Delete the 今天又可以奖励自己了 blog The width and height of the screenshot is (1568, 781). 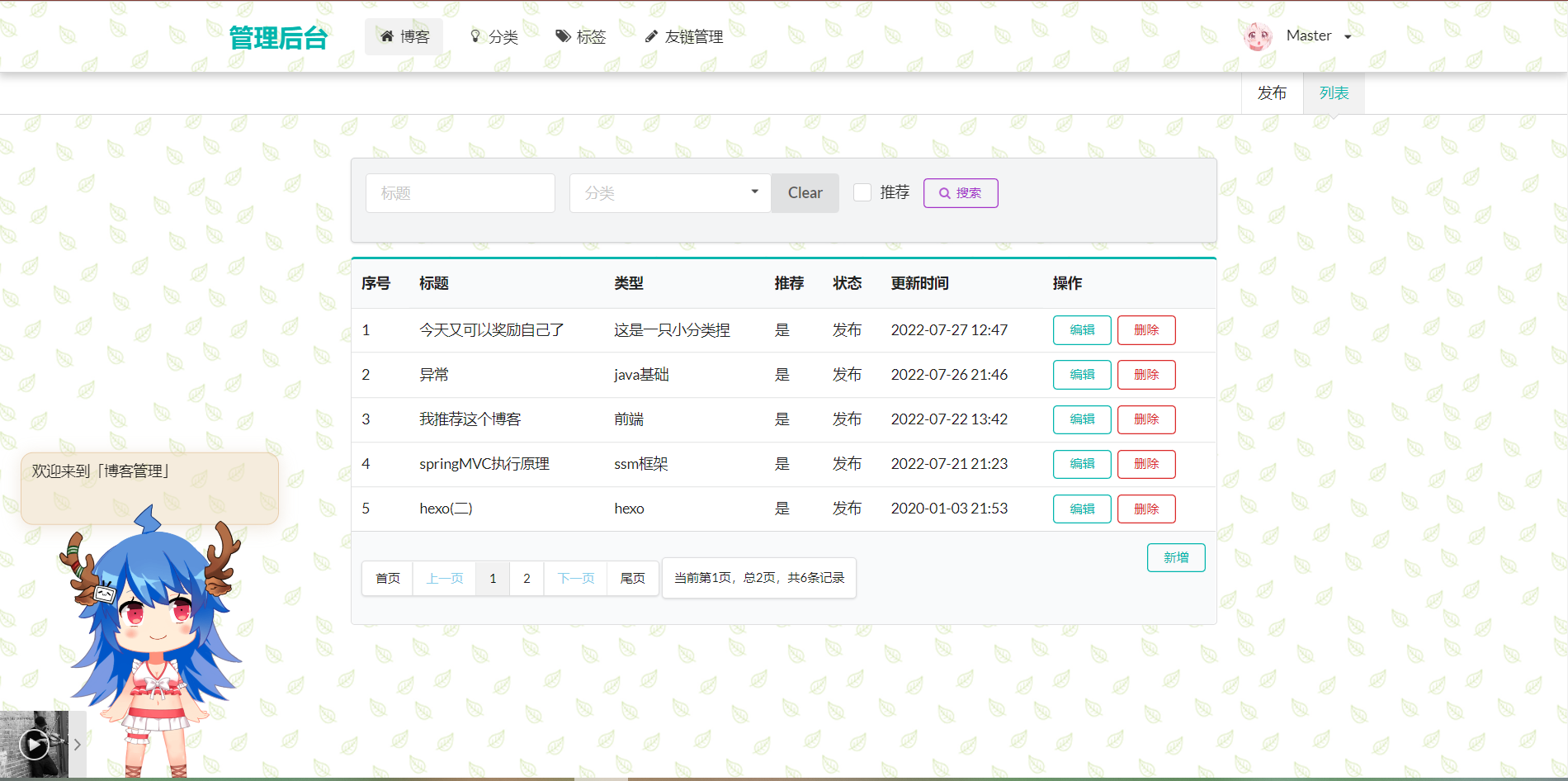click(x=1146, y=330)
